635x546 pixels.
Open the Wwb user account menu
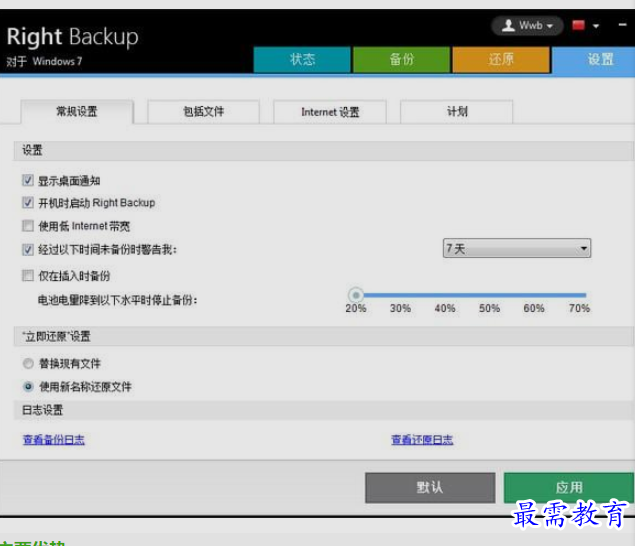coord(527,26)
